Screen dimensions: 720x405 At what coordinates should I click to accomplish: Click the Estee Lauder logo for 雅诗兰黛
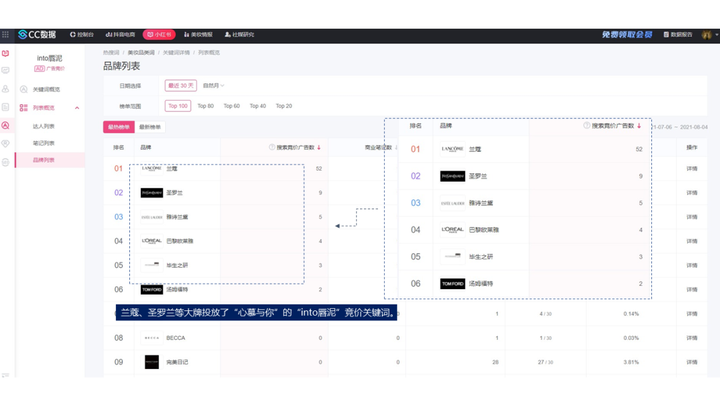tap(152, 217)
